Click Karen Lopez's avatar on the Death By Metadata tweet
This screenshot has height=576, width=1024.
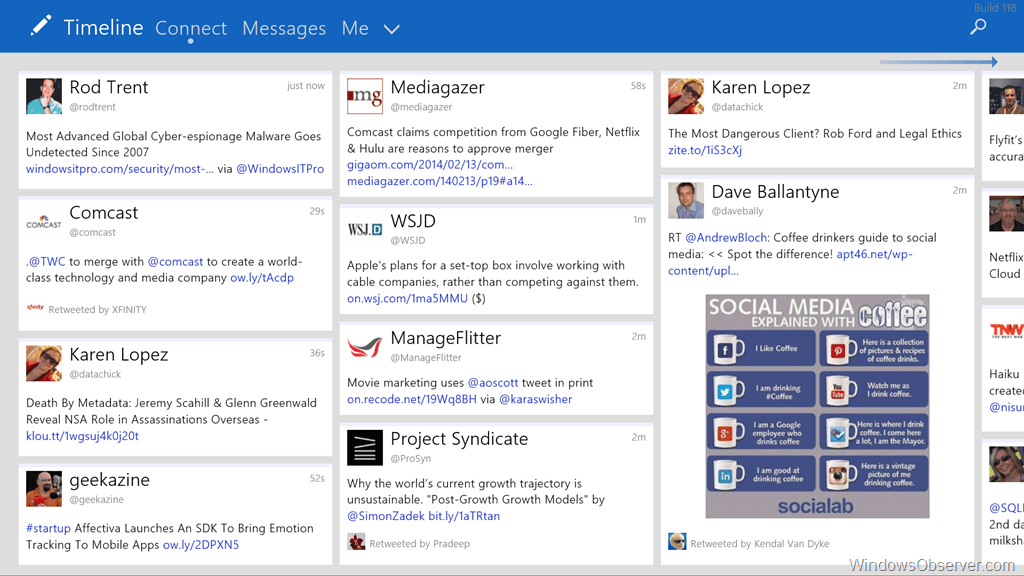44,363
